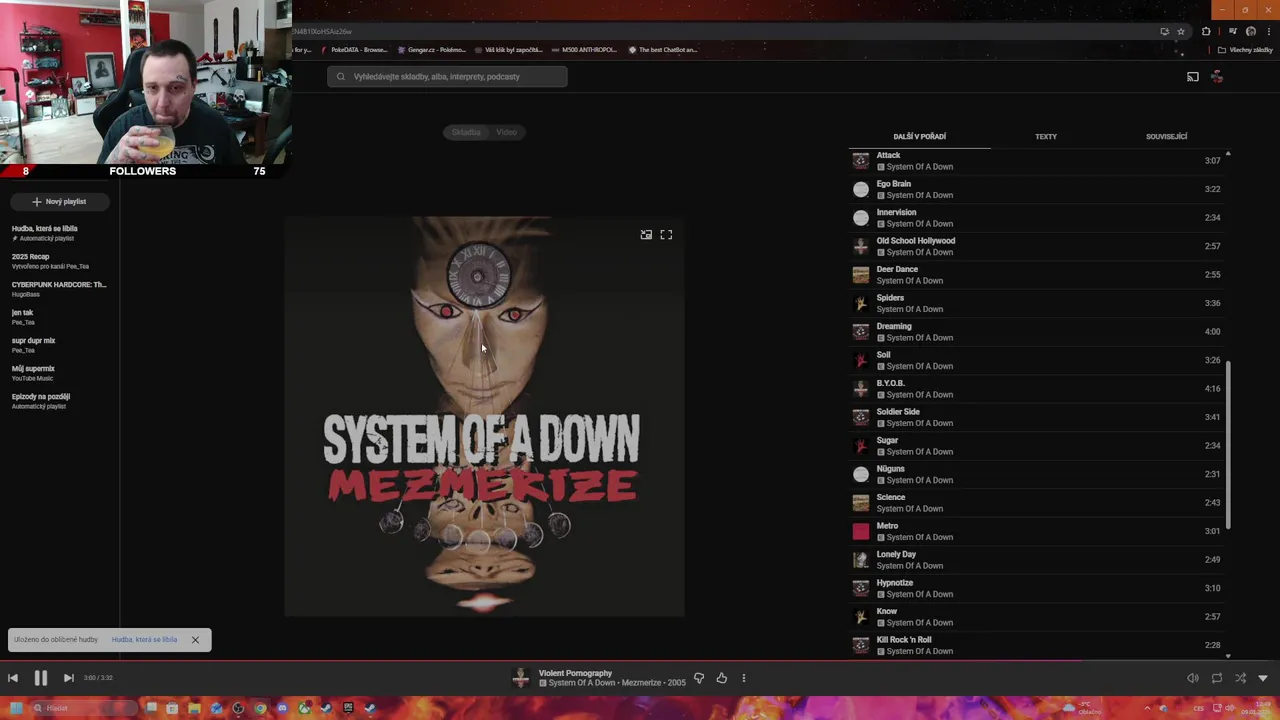Play Dreaming from the queue
The image size is (1280, 720).
1038,332
